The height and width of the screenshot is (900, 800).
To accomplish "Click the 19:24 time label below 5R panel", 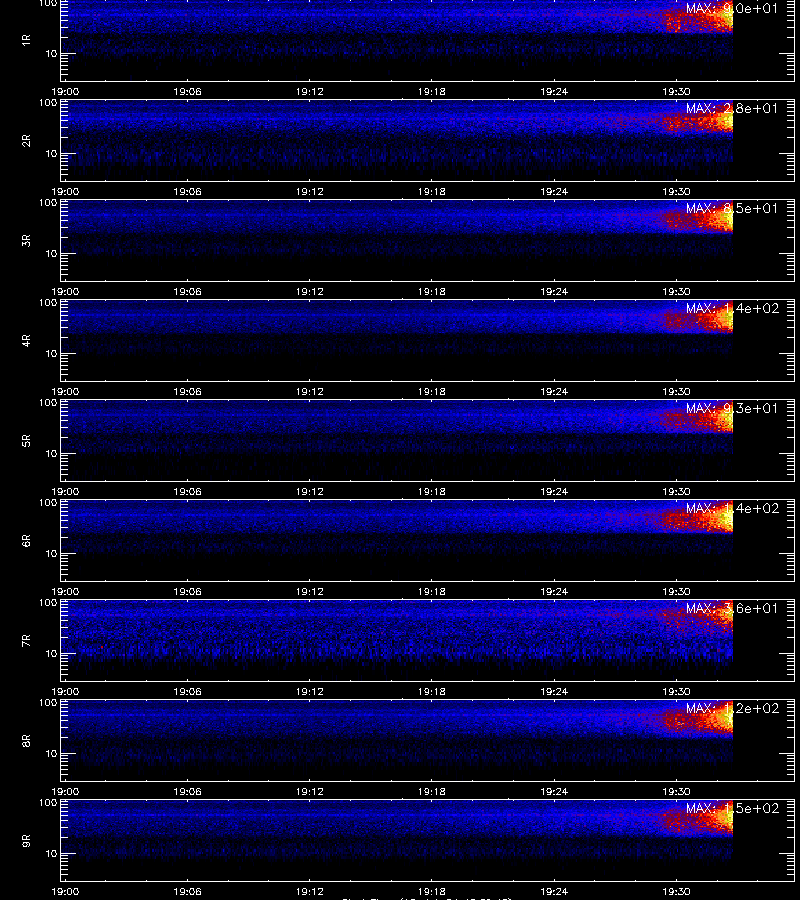I will pos(554,491).
